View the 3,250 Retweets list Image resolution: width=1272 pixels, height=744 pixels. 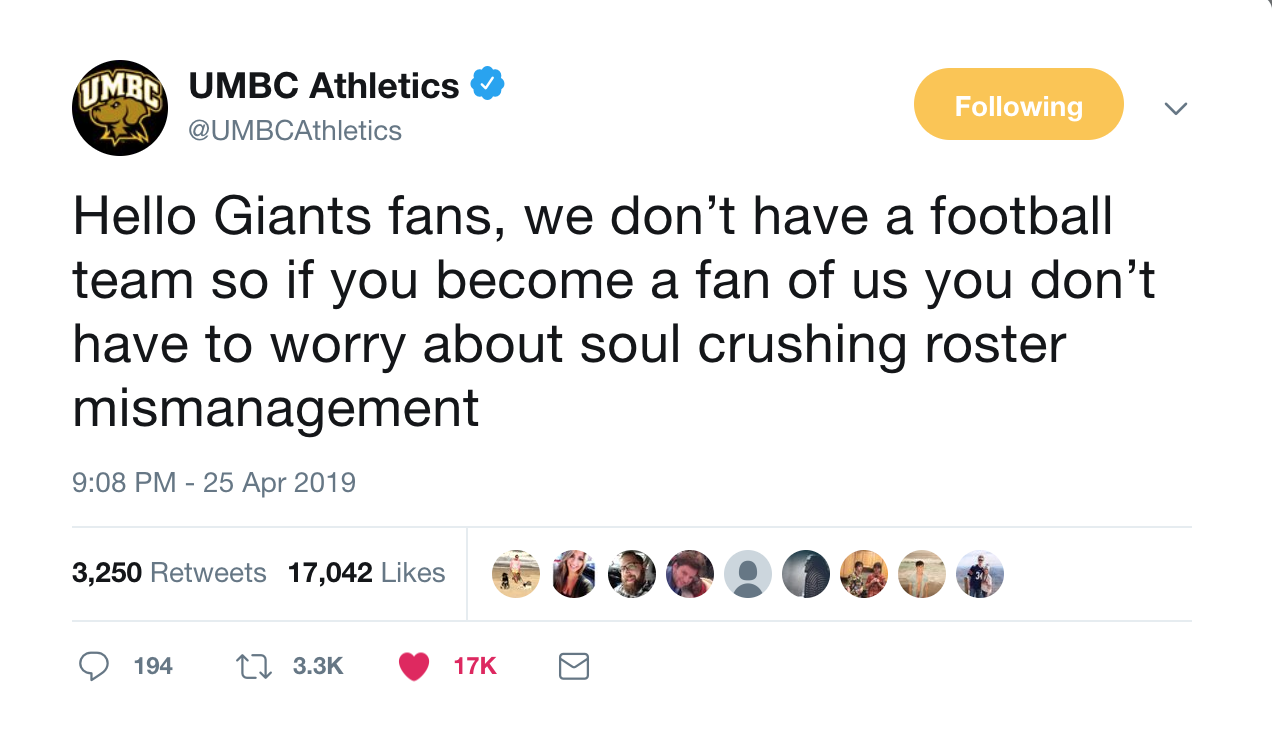[x=169, y=573]
